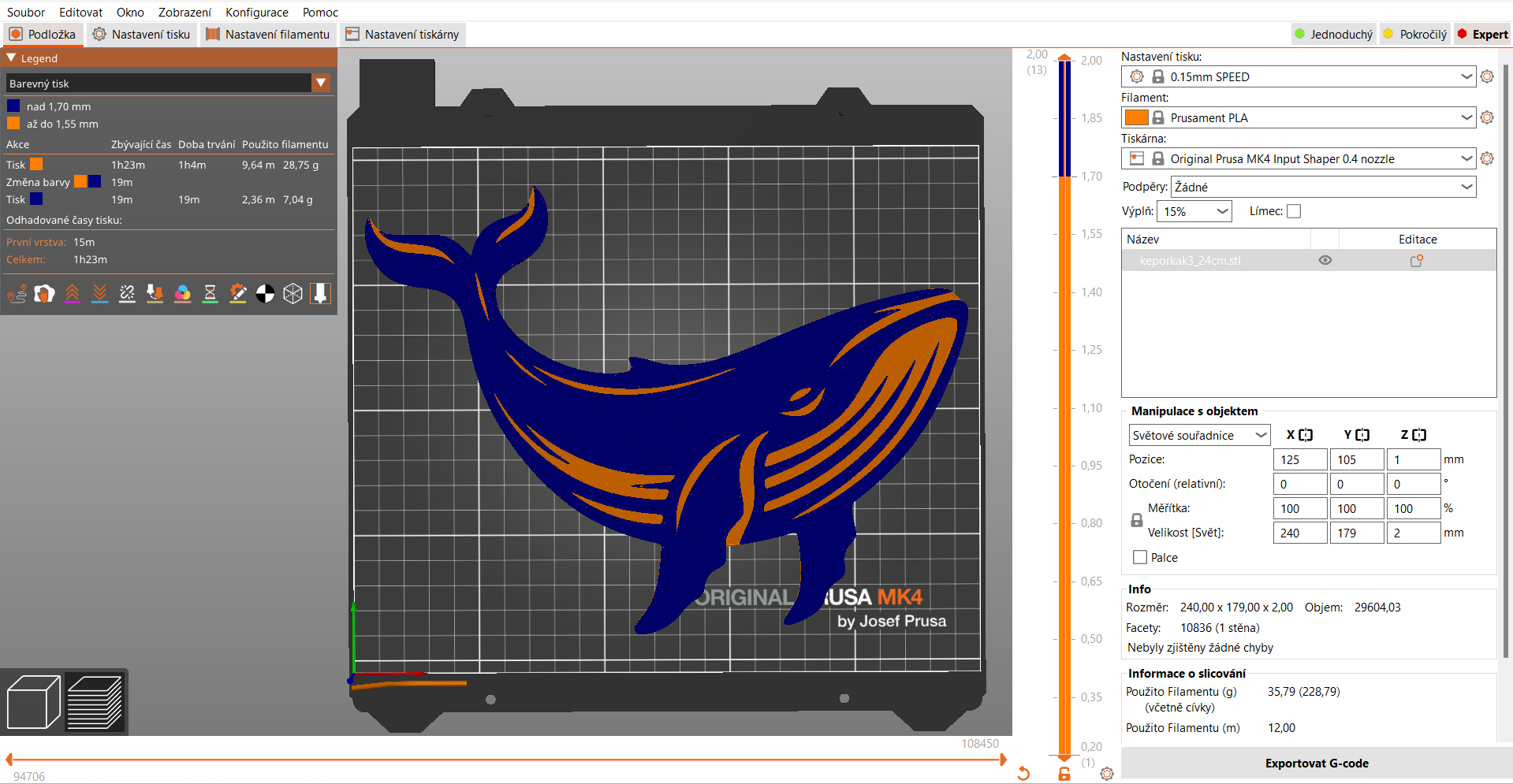
Task: Open edit icon for keporkak3_24cm.stl
Action: pos(1417,261)
